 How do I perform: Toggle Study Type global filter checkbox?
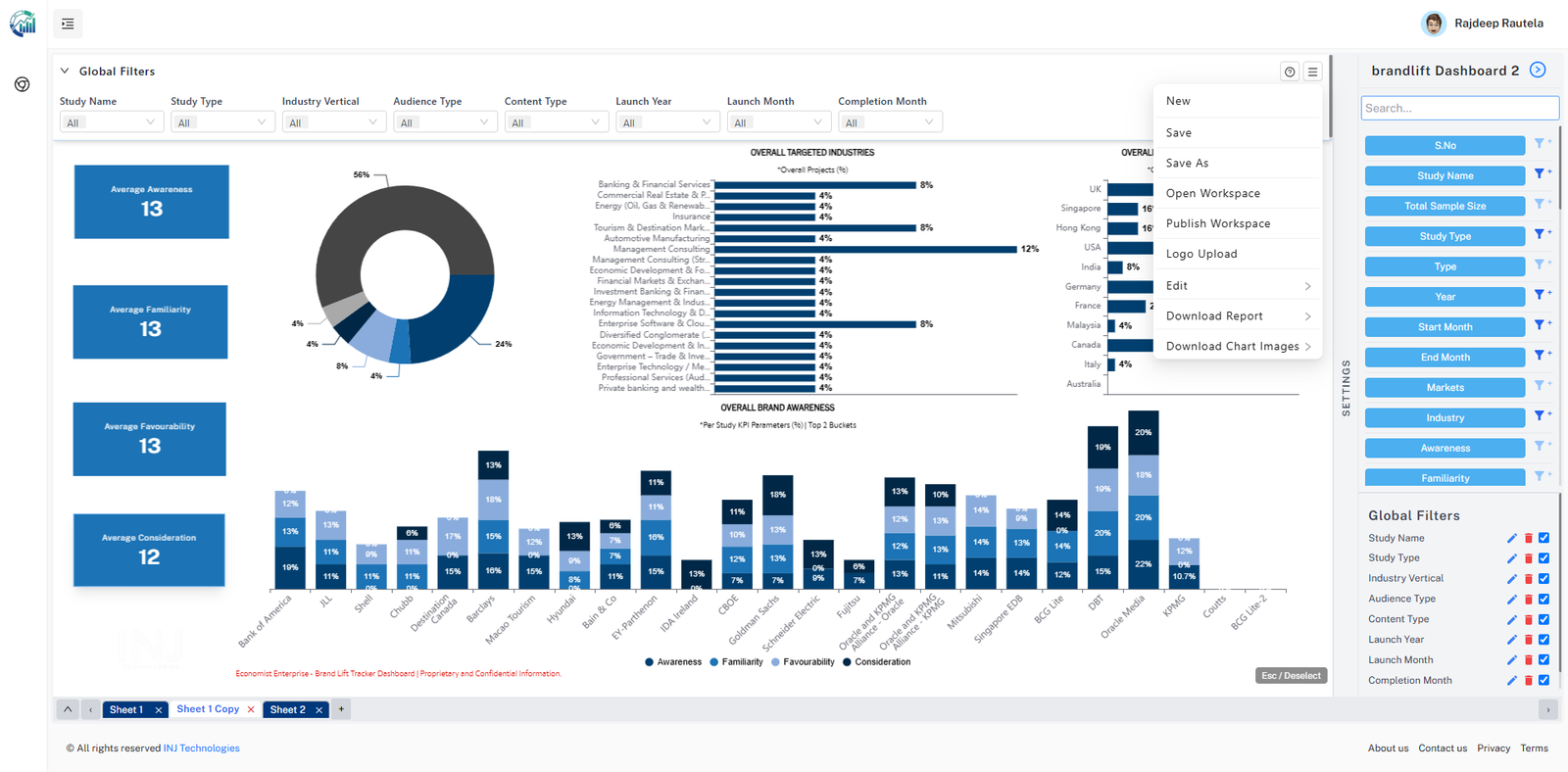coord(1543,558)
